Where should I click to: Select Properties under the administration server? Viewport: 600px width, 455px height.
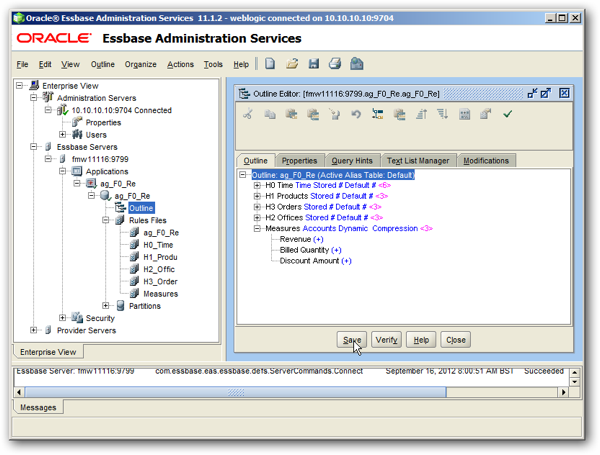tap(103, 122)
